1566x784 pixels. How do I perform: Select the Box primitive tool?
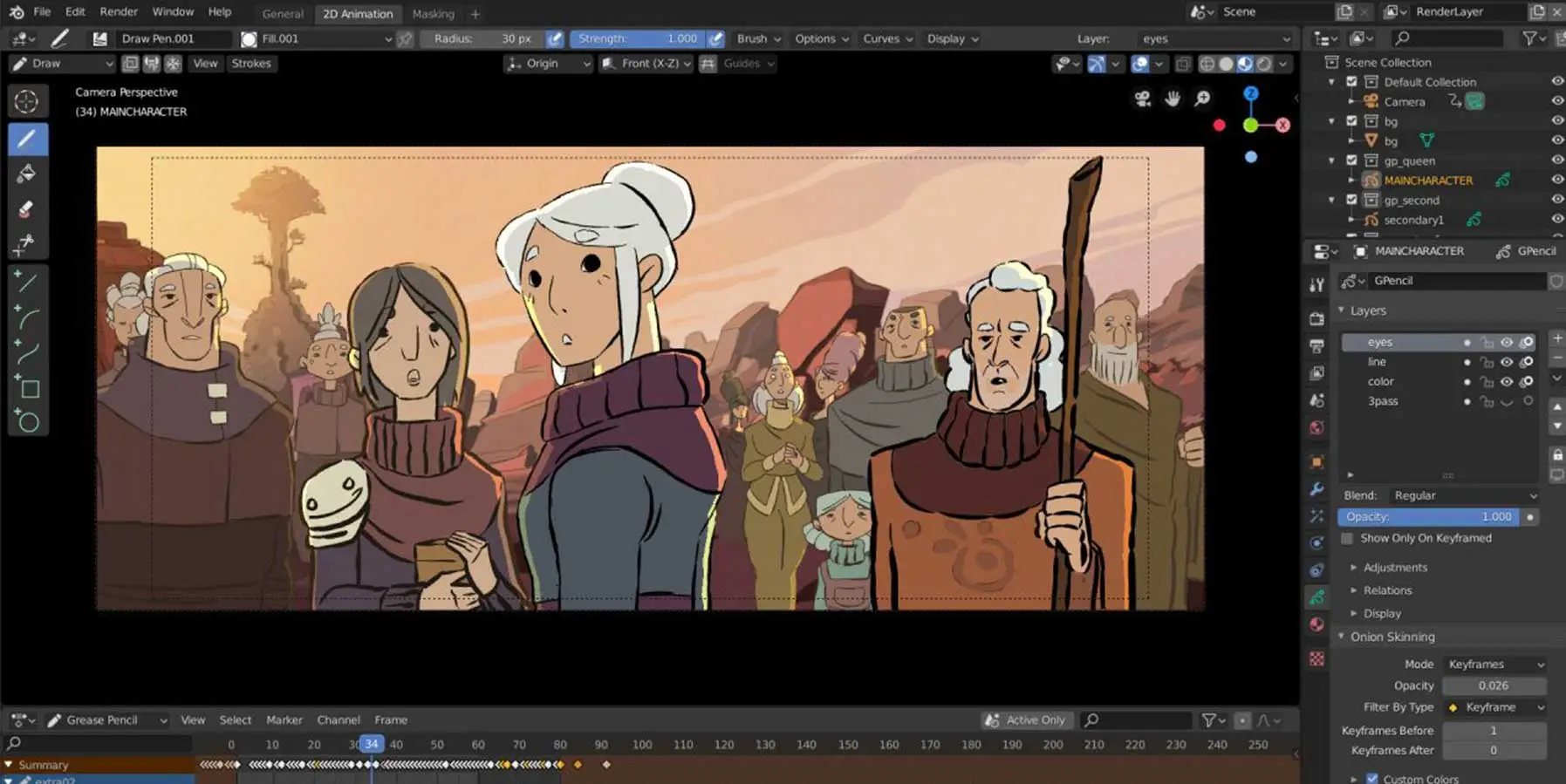pos(27,387)
